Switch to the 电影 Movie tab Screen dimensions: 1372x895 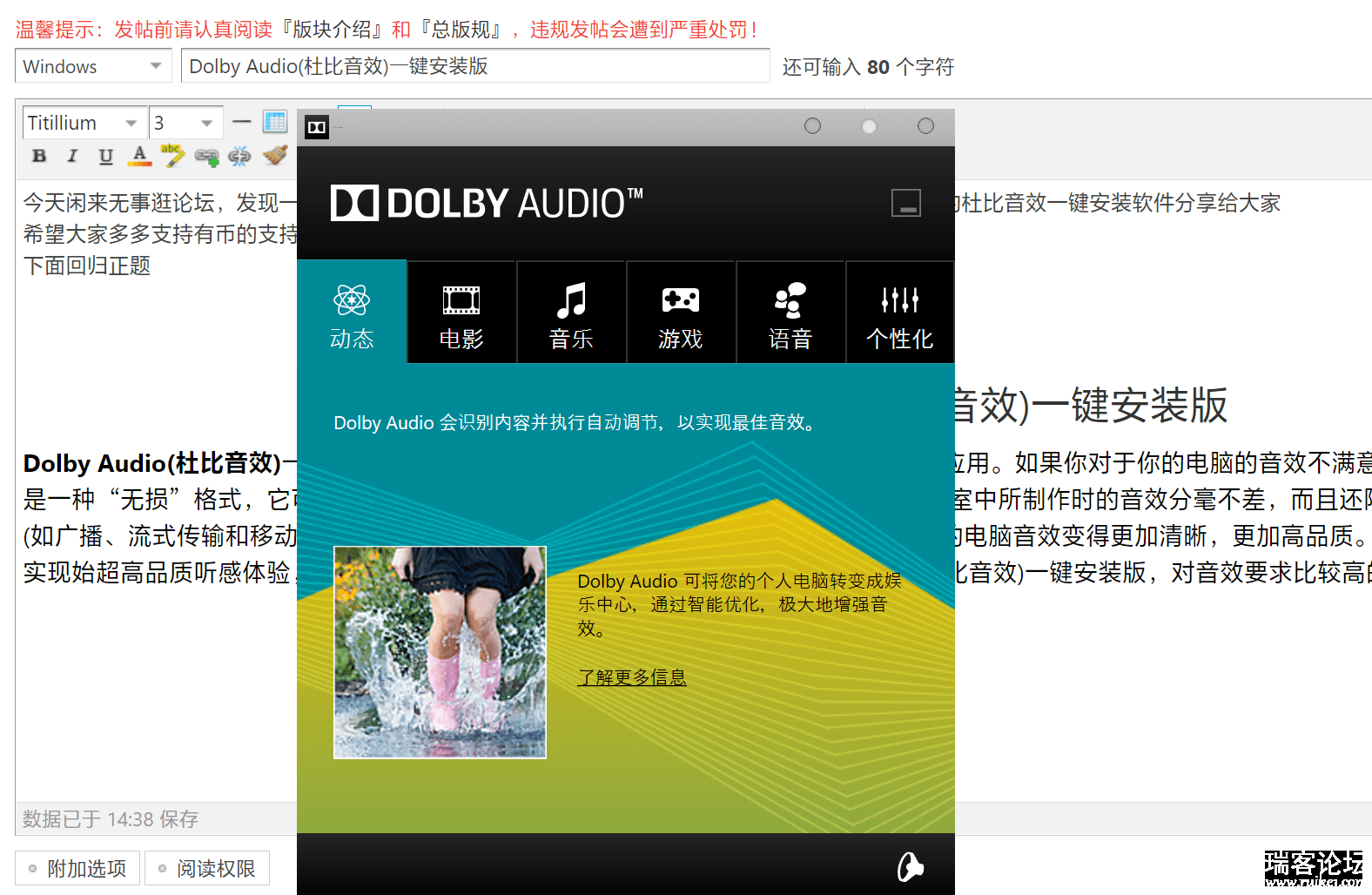click(x=461, y=312)
